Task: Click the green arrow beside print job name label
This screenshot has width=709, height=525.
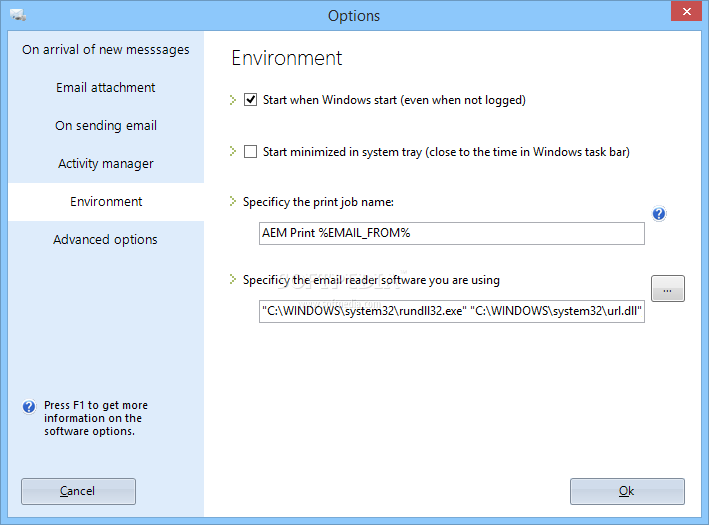Action: pyautogui.click(x=232, y=201)
